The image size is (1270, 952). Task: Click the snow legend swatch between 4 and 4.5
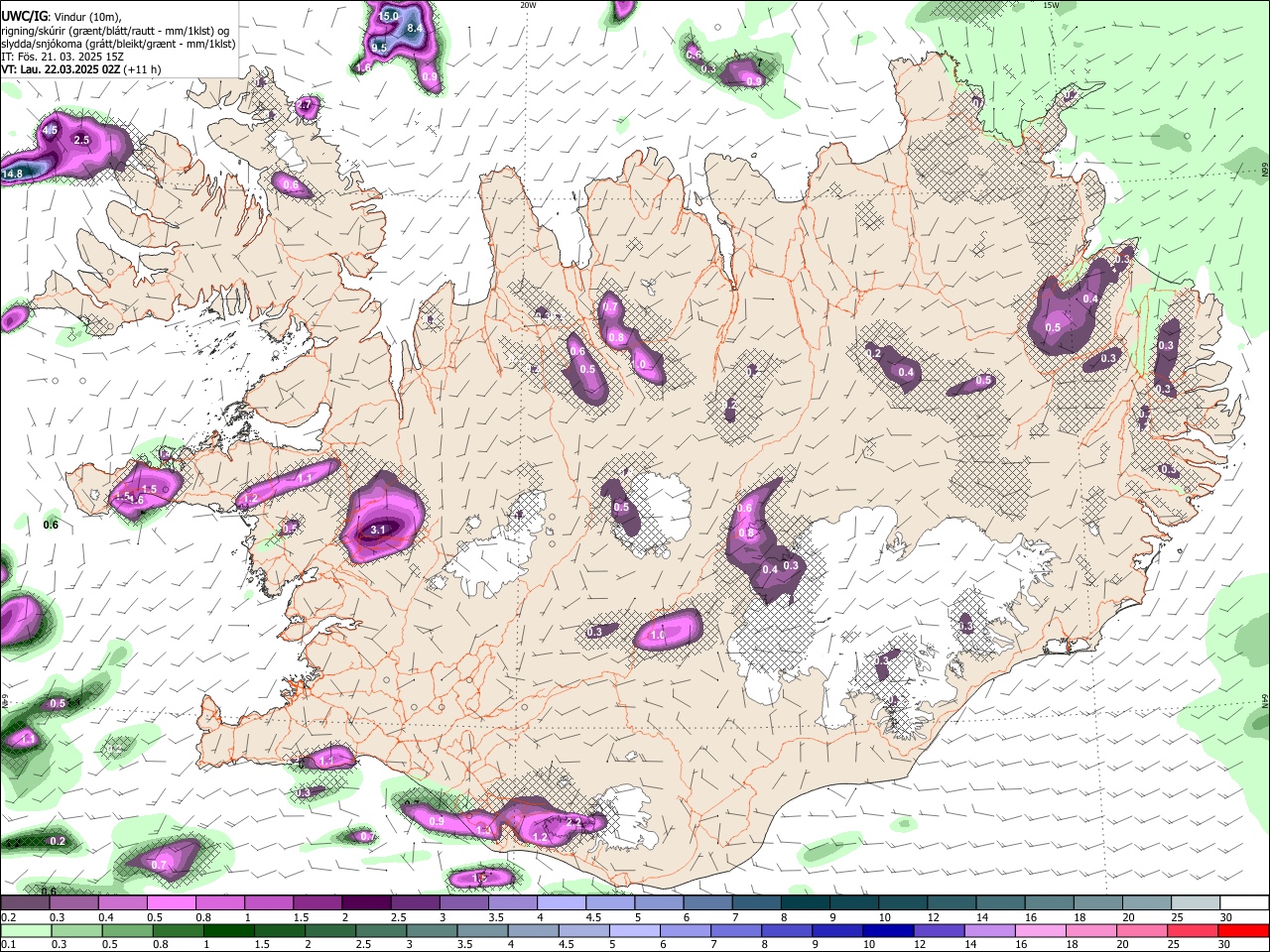click(x=562, y=903)
